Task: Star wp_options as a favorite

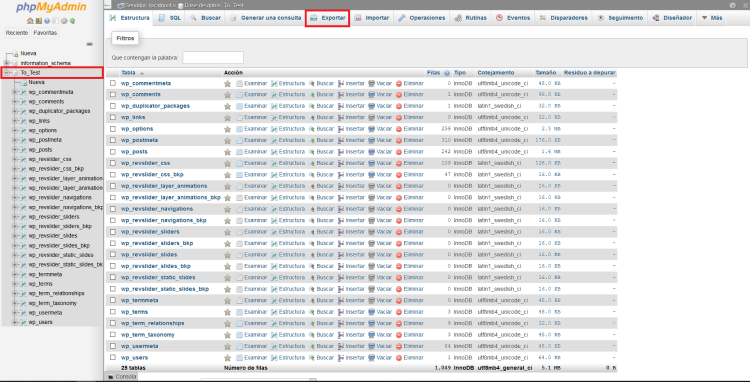Action: pyautogui.click(x=228, y=129)
